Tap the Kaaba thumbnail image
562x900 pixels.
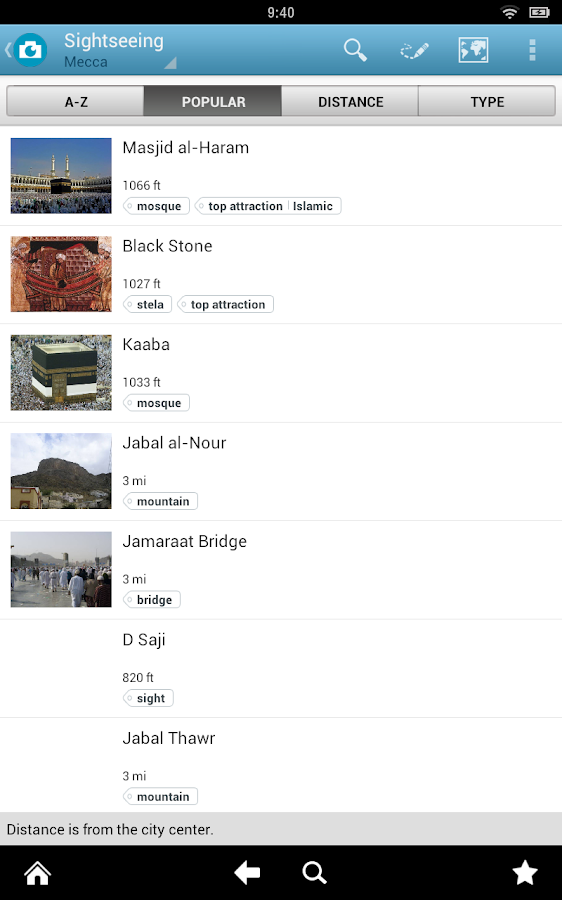tap(61, 373)
